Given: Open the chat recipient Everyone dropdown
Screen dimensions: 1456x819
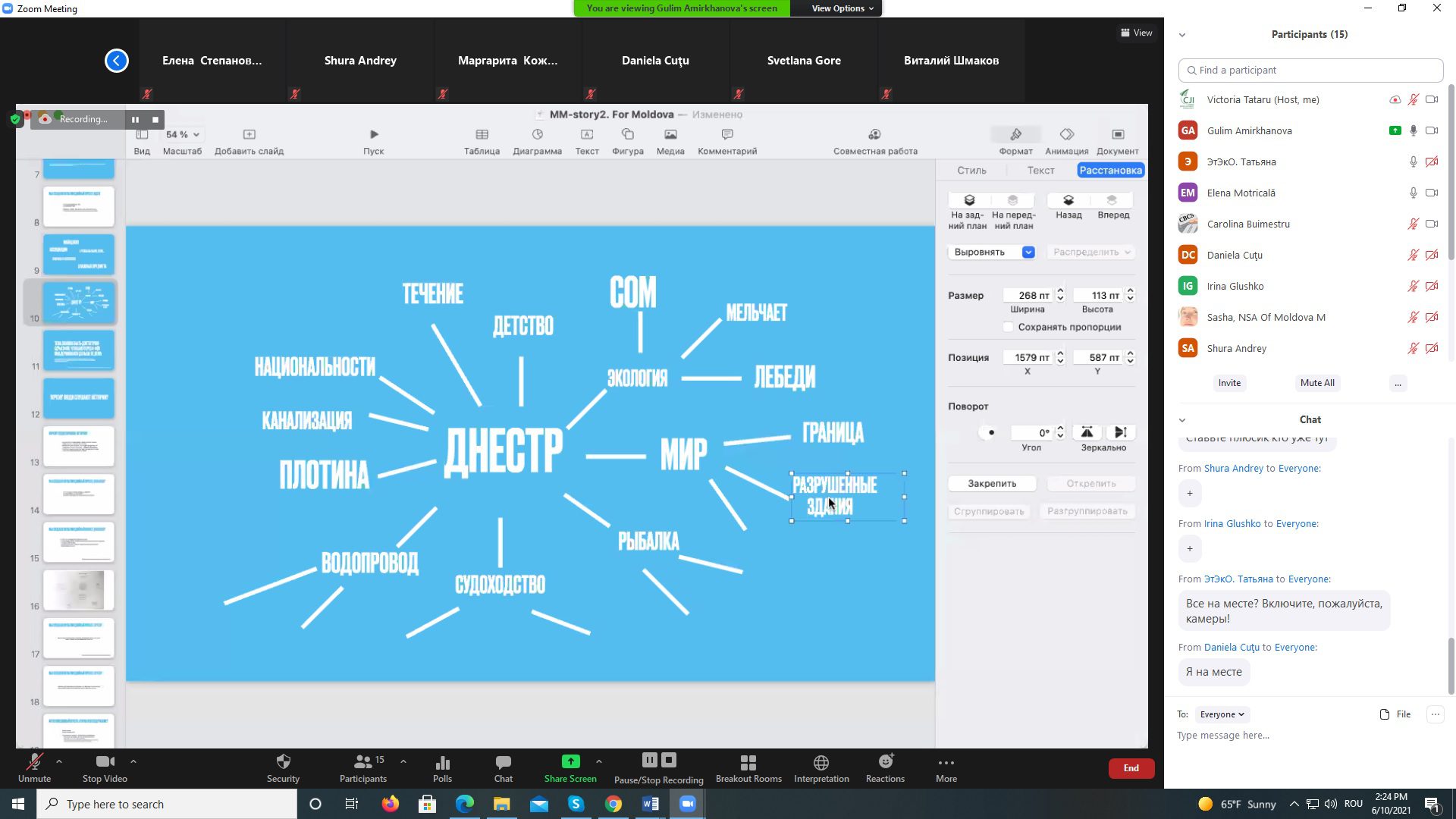Looking at the screenshot, I should click(1222, 714).
